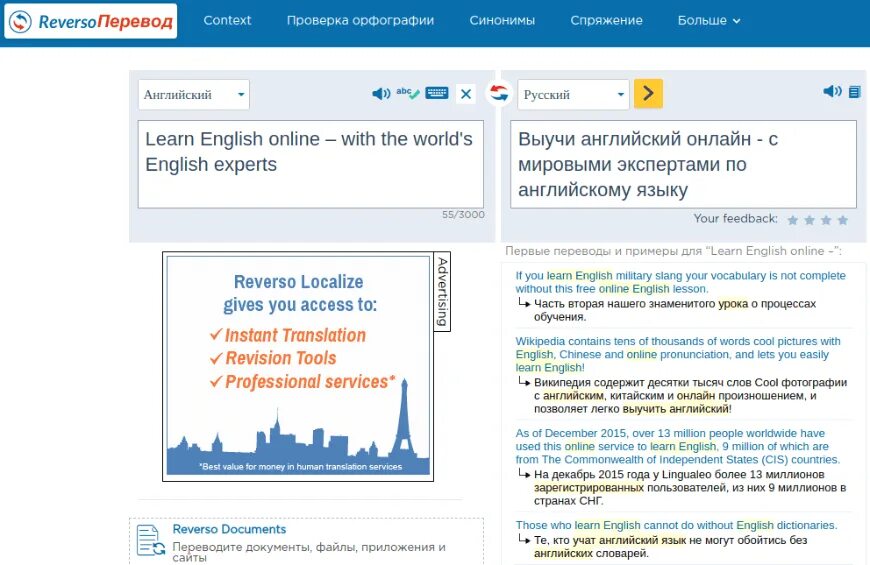This screenshot has height=565, width=870.
Task: Click translation 'Часть вторая нашего знаменитого урока'
Action: (675, 310)
